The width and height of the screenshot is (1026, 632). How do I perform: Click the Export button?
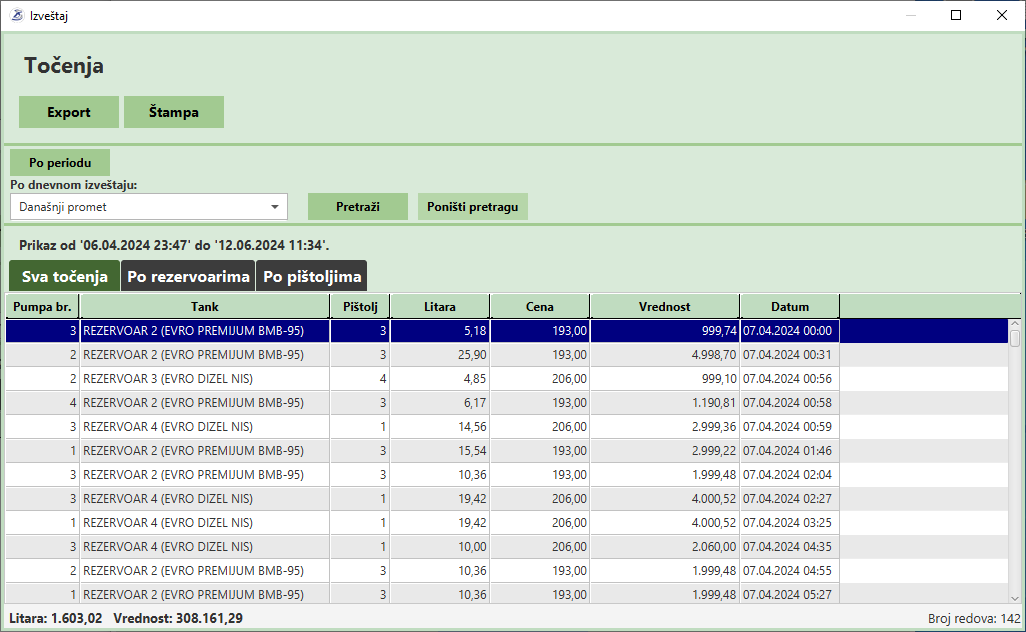click(x=69, y=112)
